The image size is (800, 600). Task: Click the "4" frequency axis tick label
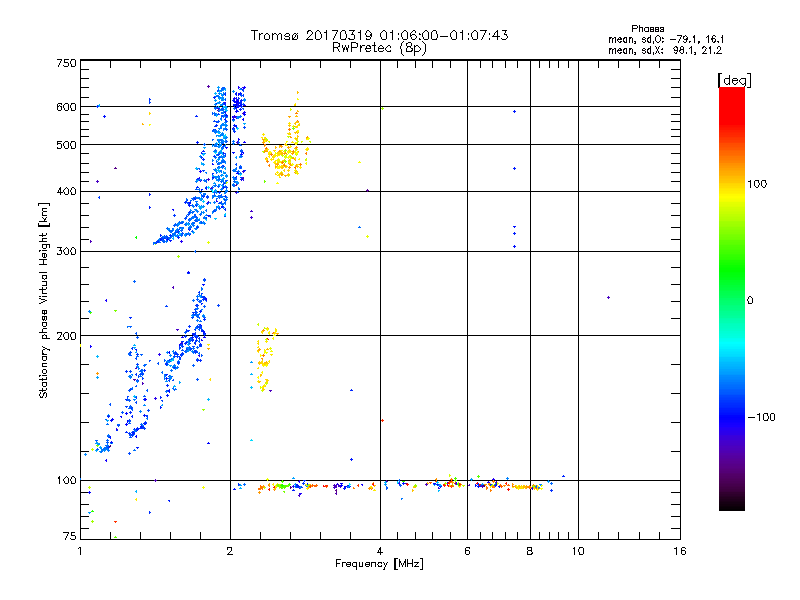click(380, 551)
